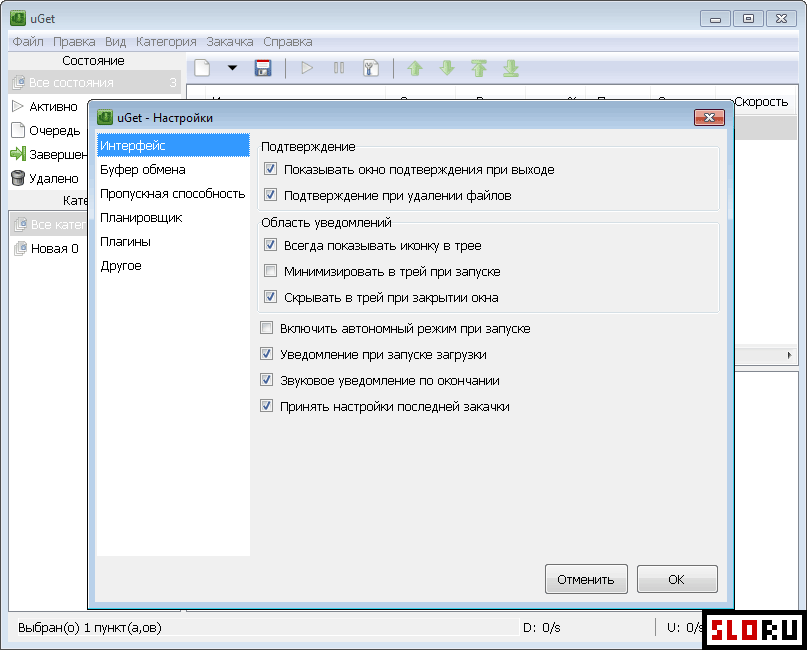Click the new download page icon

pyautogui.click(x=202, y=68)
